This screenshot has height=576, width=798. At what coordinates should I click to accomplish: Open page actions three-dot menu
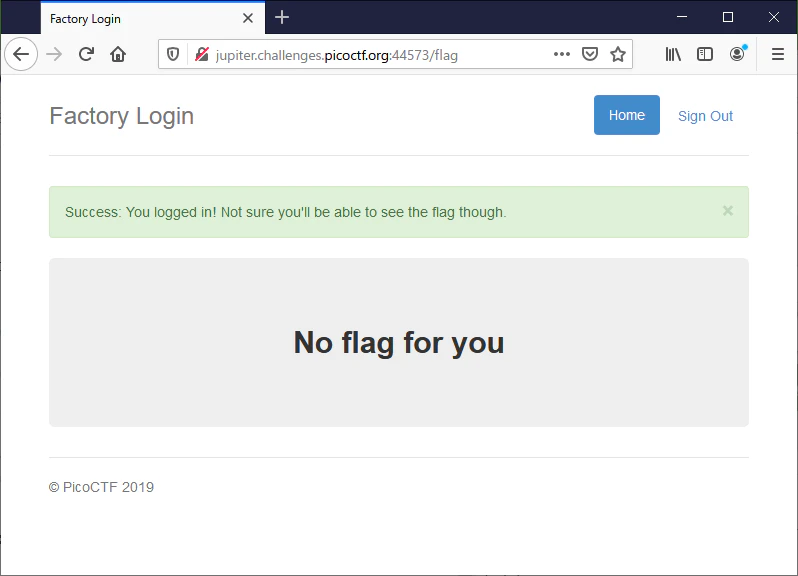(562, 54)
